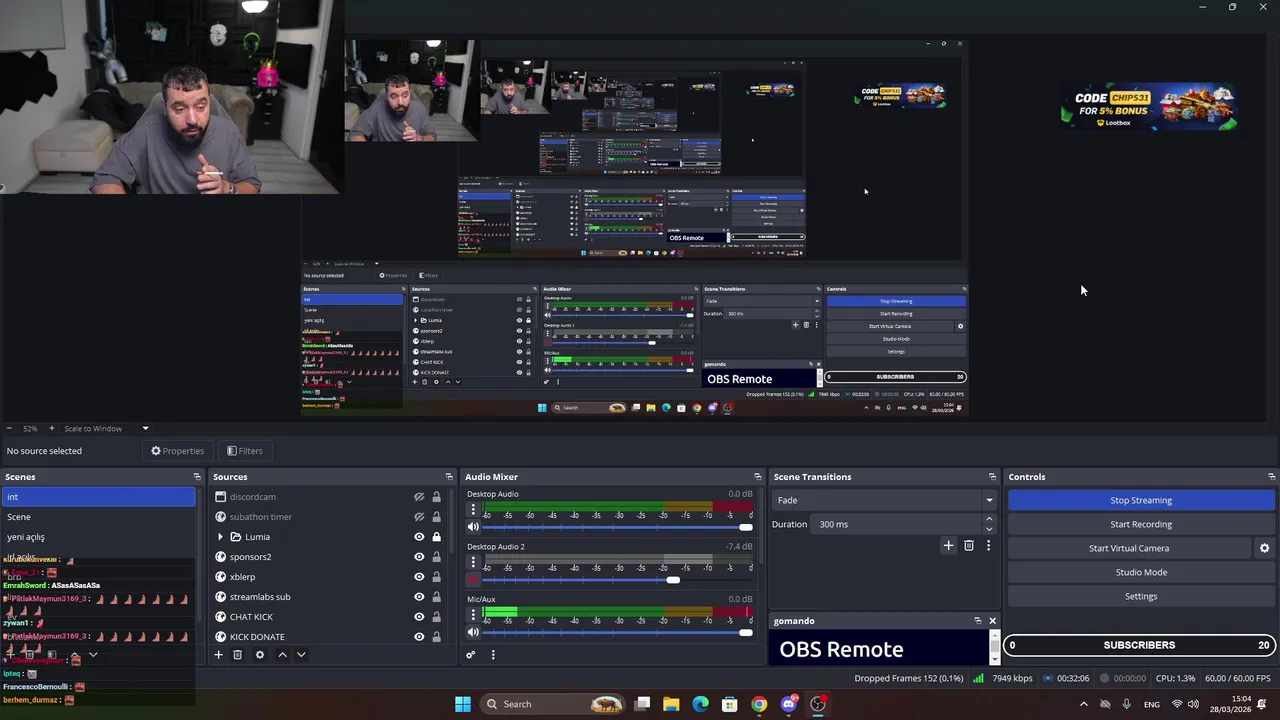Open Audio Mixer three-dot menu at bottom
This screenshot has width=1280, height=720.
pos(492,655)
